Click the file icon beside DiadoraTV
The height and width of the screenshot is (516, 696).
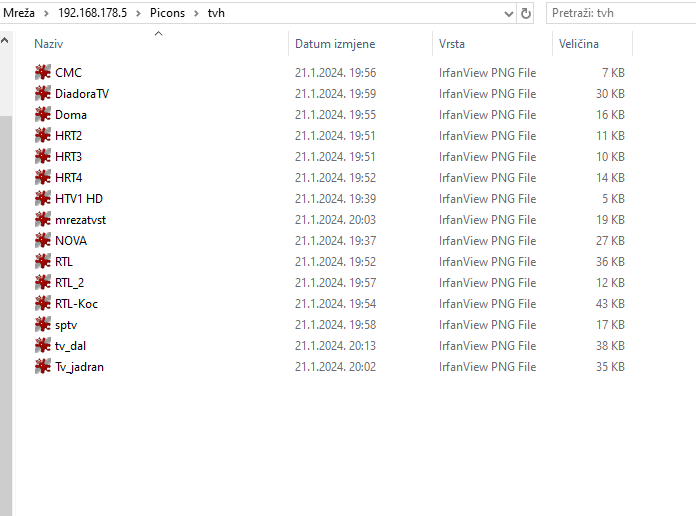coord(43,93)
